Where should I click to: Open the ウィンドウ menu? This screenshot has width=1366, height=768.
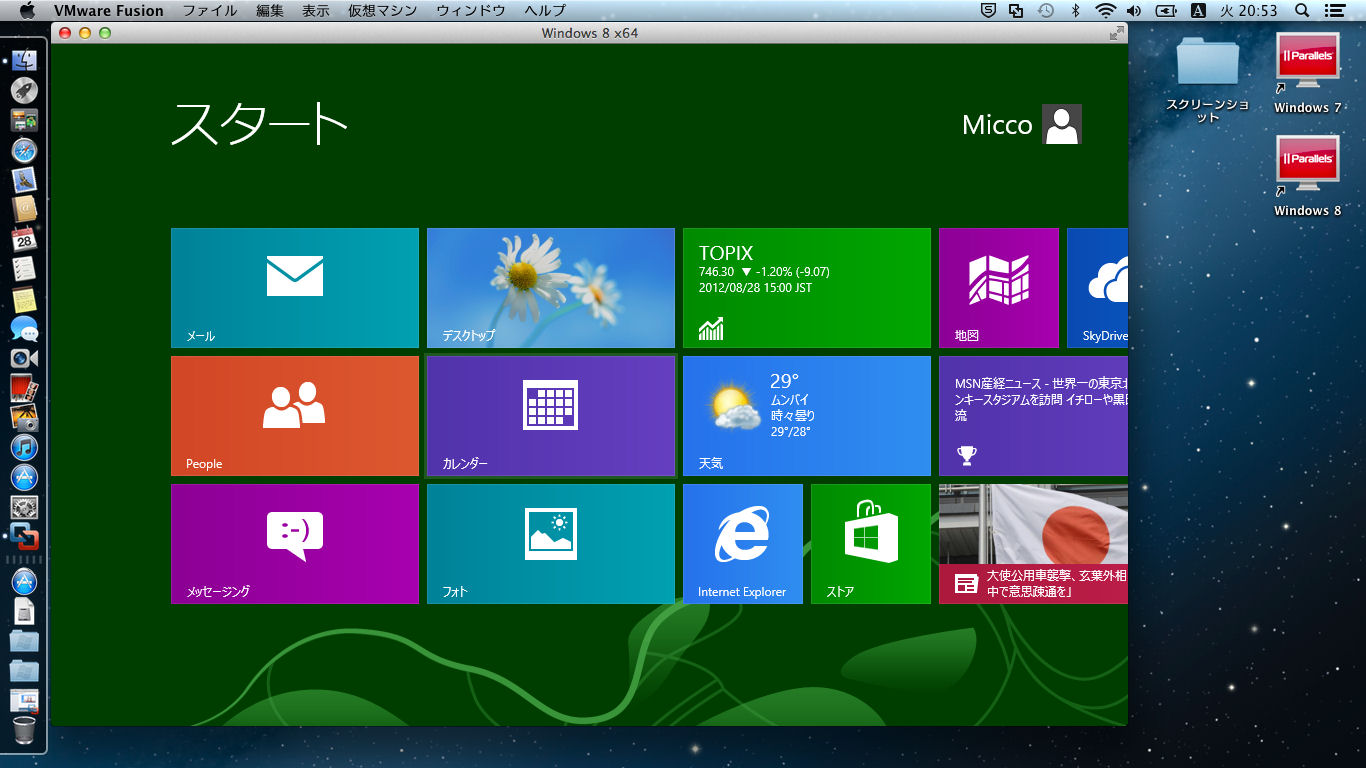point(471,11)
